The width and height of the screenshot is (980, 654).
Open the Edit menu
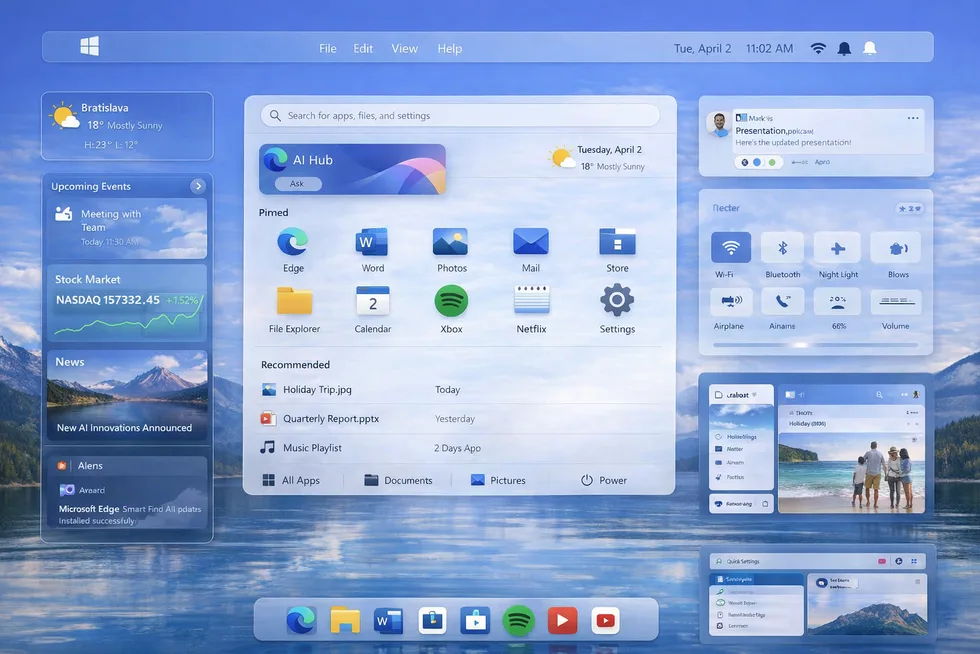[x=362, y=47]
